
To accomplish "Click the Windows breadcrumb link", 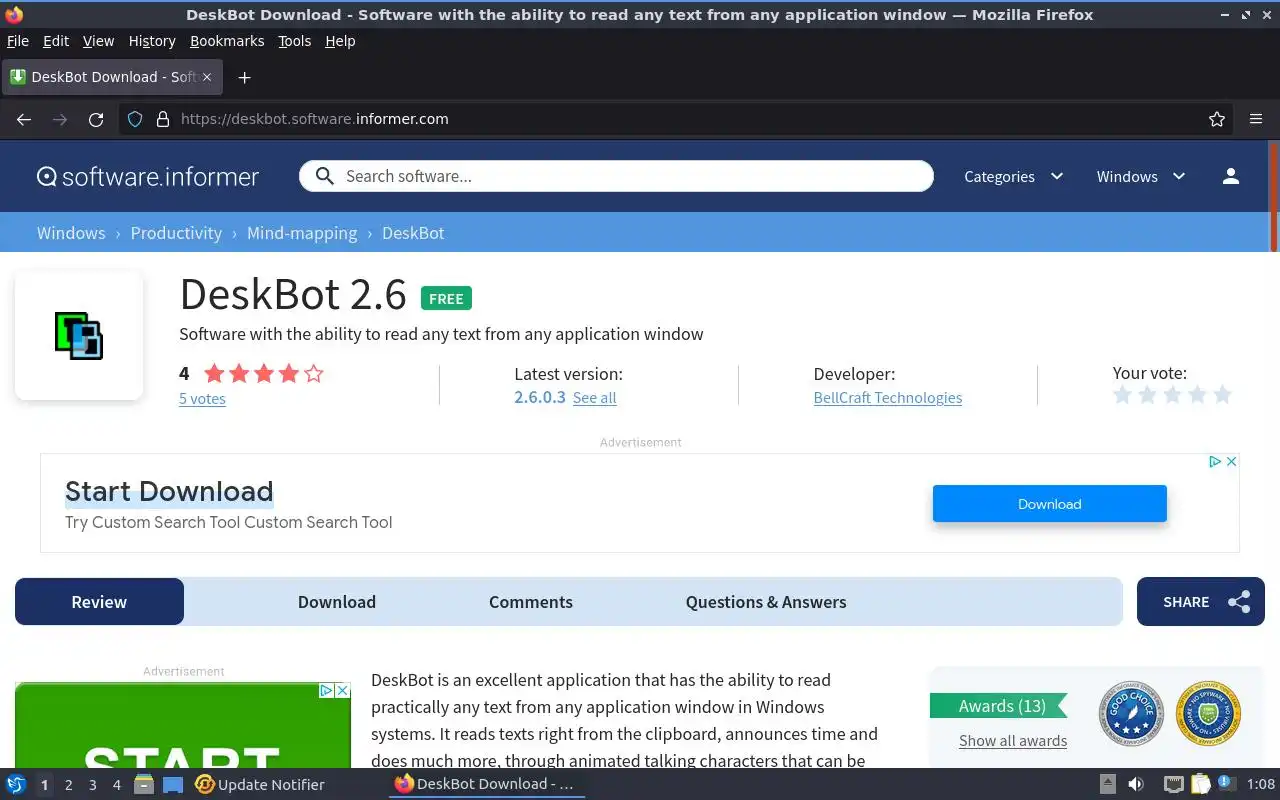I will pos(71,233).
